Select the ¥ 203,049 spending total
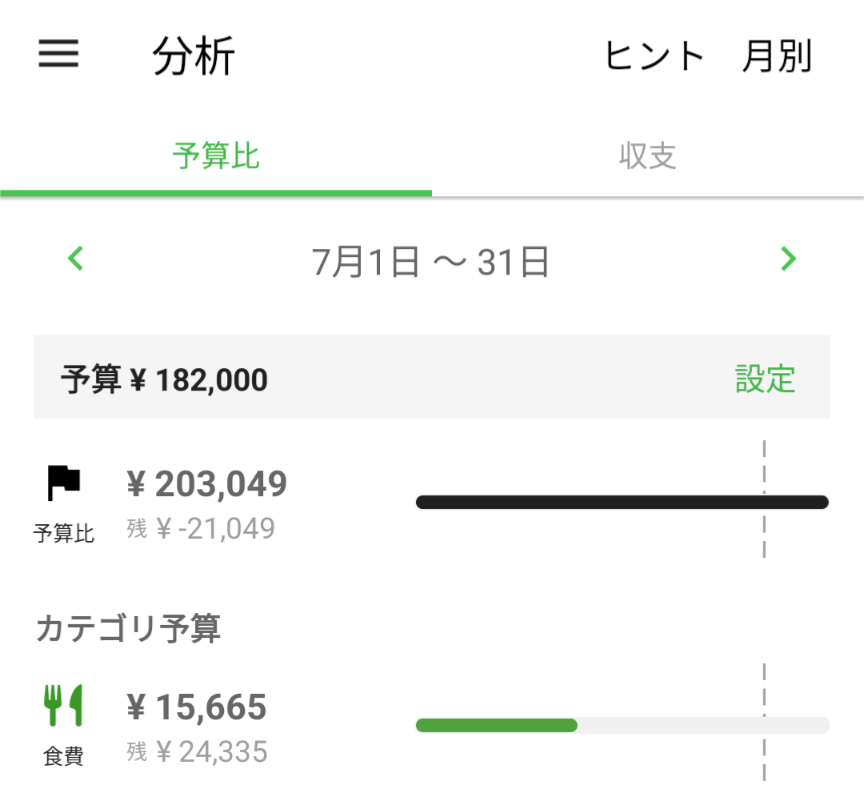The image size is (864, 791). point(207,485)
